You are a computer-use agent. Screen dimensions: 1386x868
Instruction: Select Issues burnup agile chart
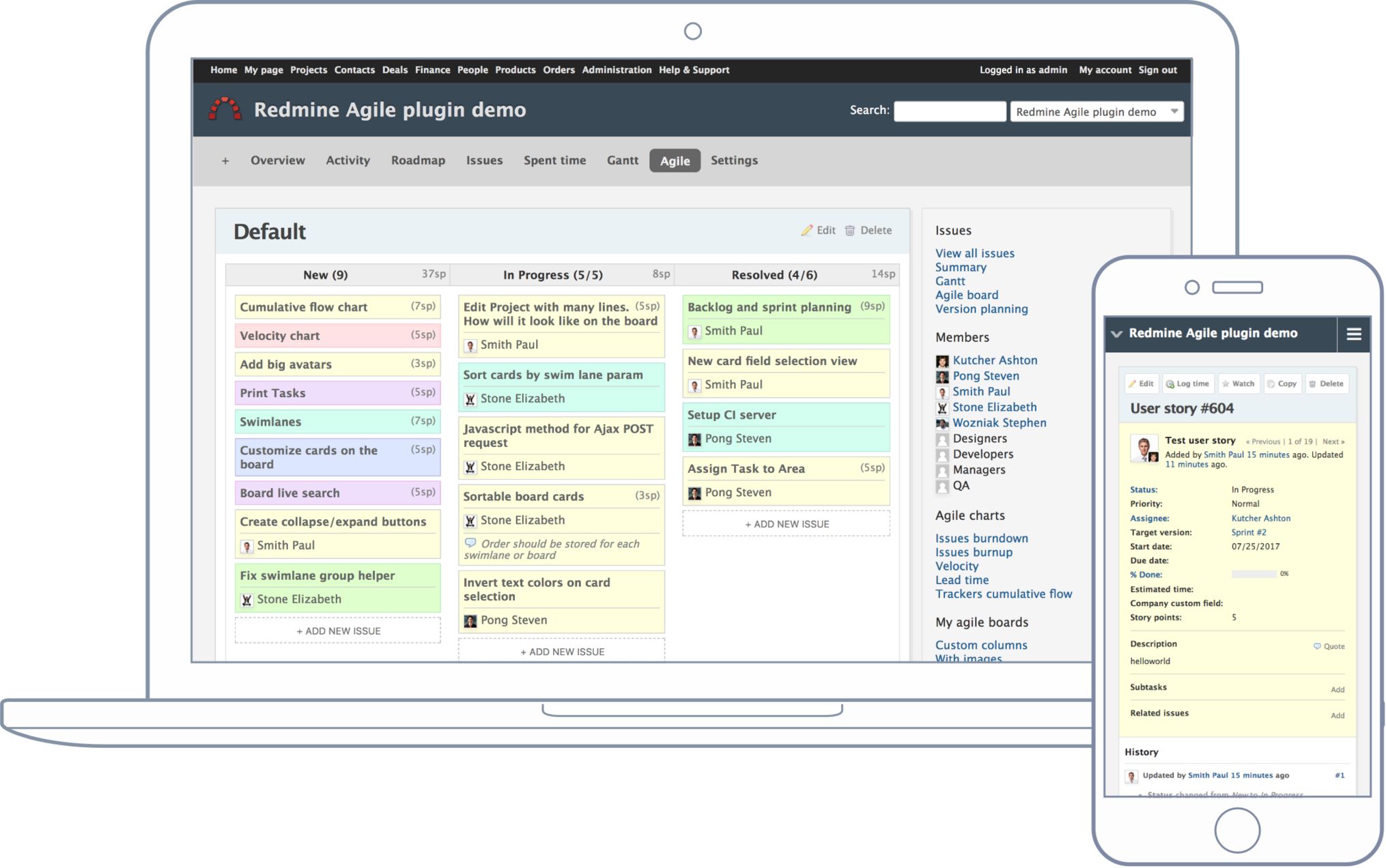tap(974, 552)
